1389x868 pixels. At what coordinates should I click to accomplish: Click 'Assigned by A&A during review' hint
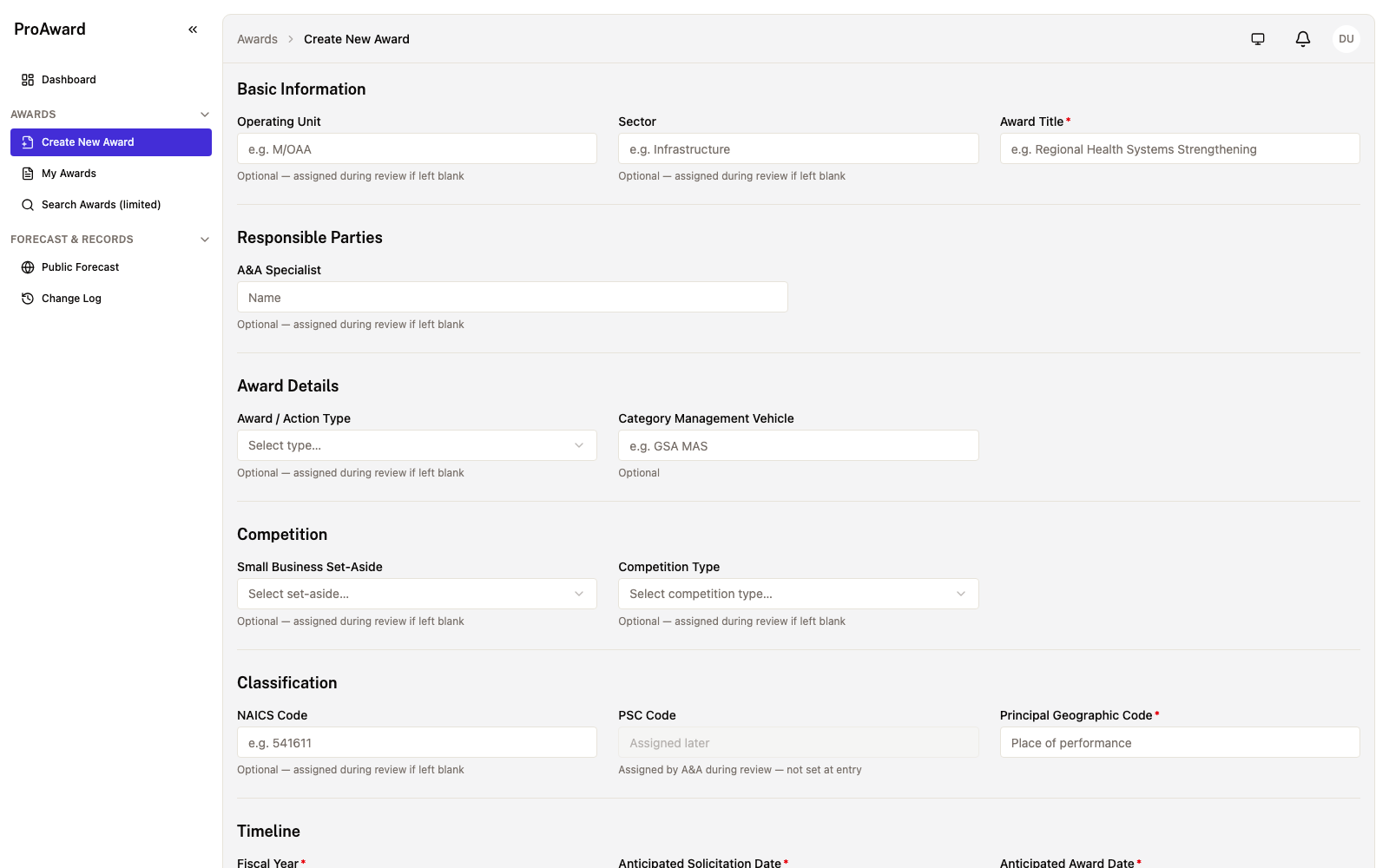pyautogui.click(x=740, y=770)
